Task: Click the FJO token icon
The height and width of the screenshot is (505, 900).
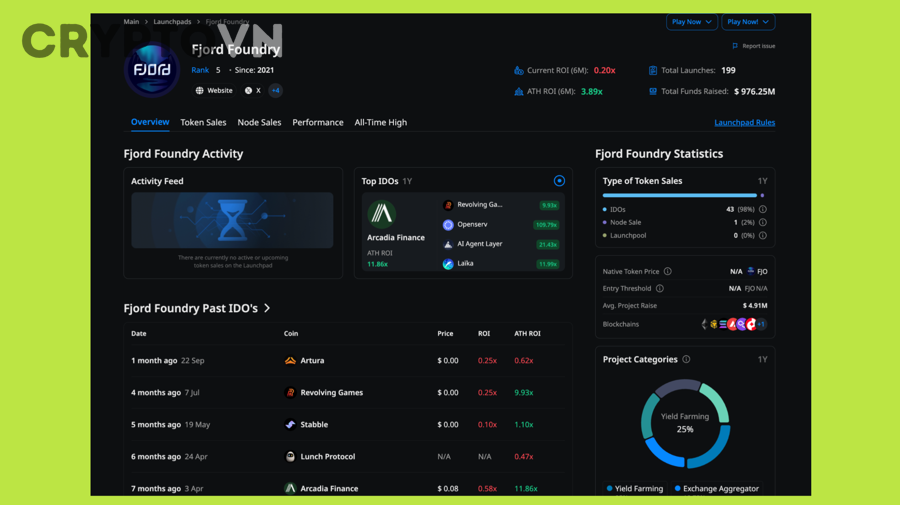Action: [x=751, y=271]
